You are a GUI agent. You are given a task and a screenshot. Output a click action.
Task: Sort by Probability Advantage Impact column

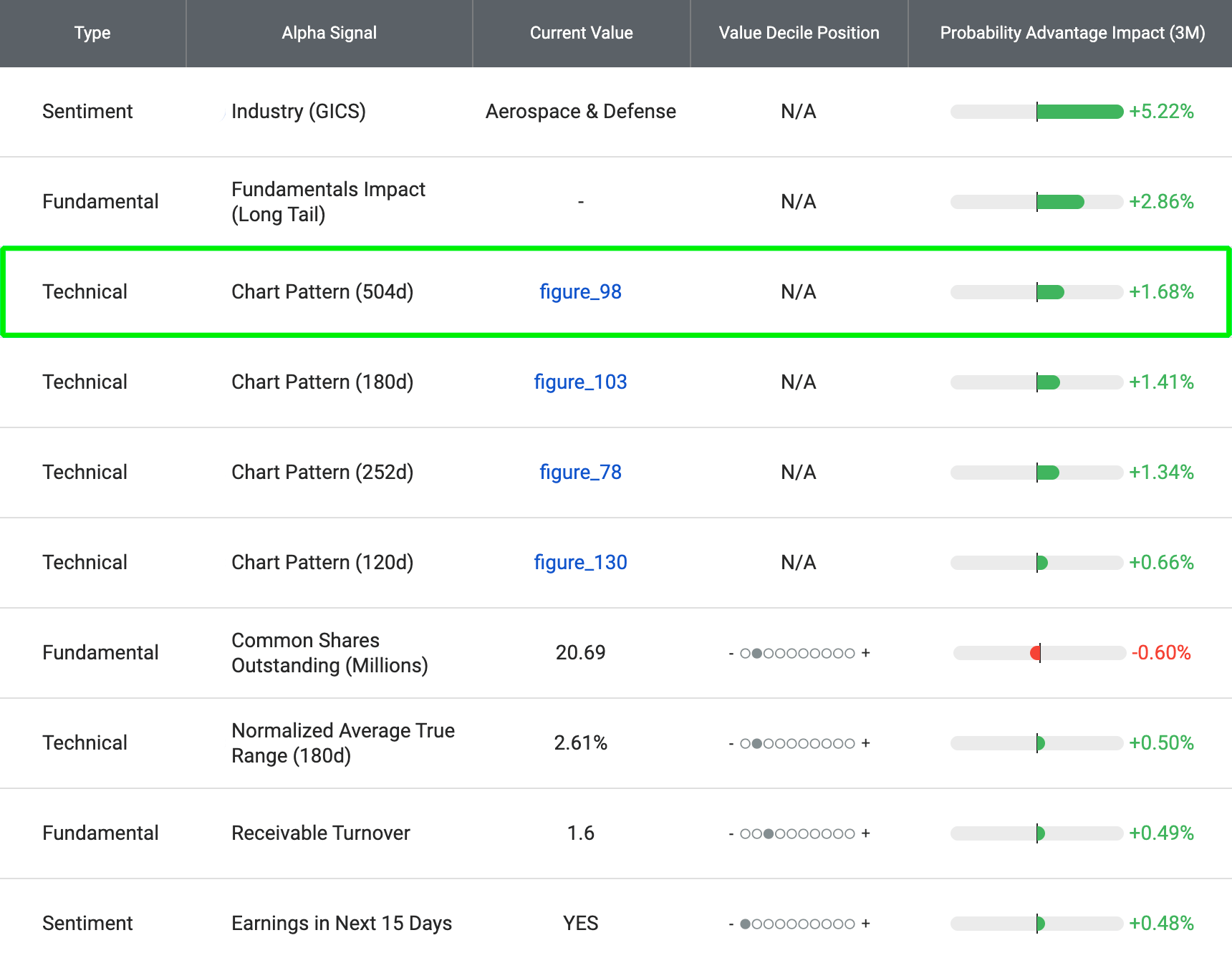point(1072,32)
